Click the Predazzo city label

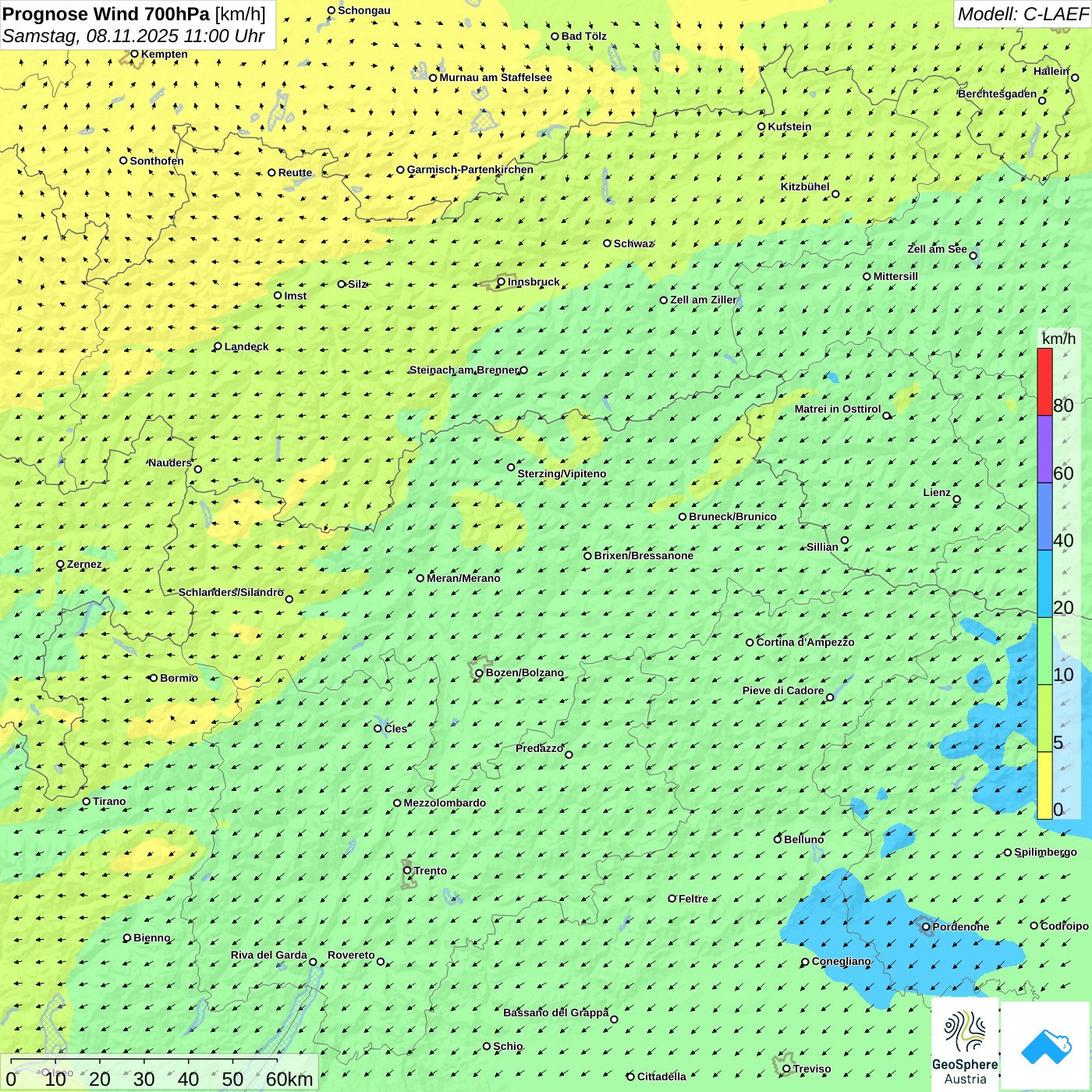(x=539, y=748)
